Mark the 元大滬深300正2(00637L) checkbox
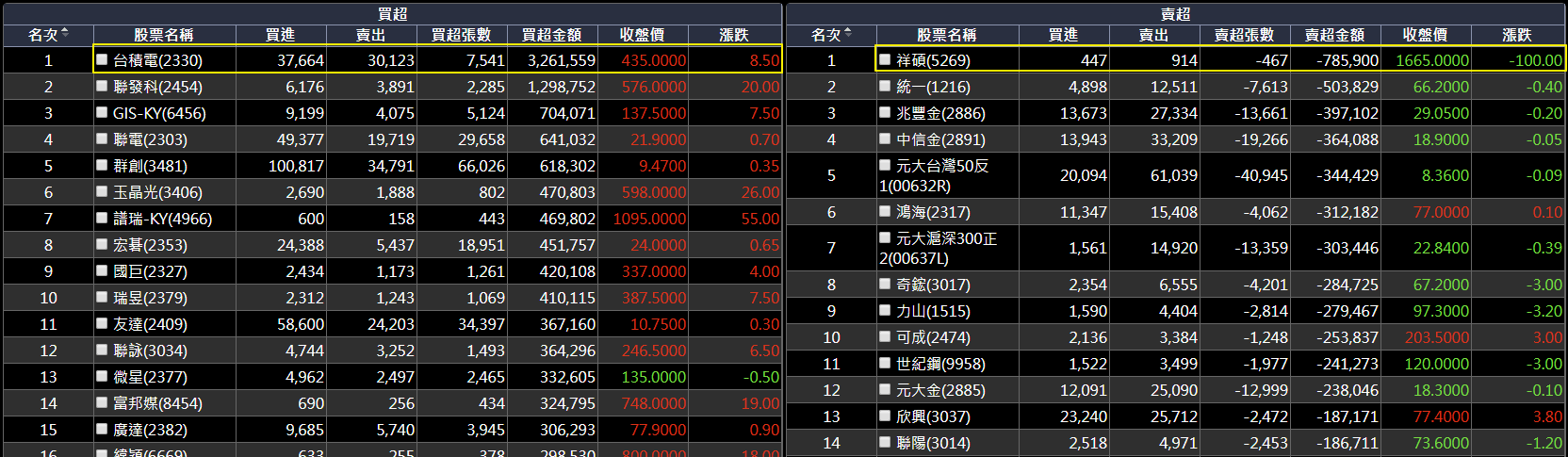1568x457 pixels. pyautogui.click(x=885, y=237)
